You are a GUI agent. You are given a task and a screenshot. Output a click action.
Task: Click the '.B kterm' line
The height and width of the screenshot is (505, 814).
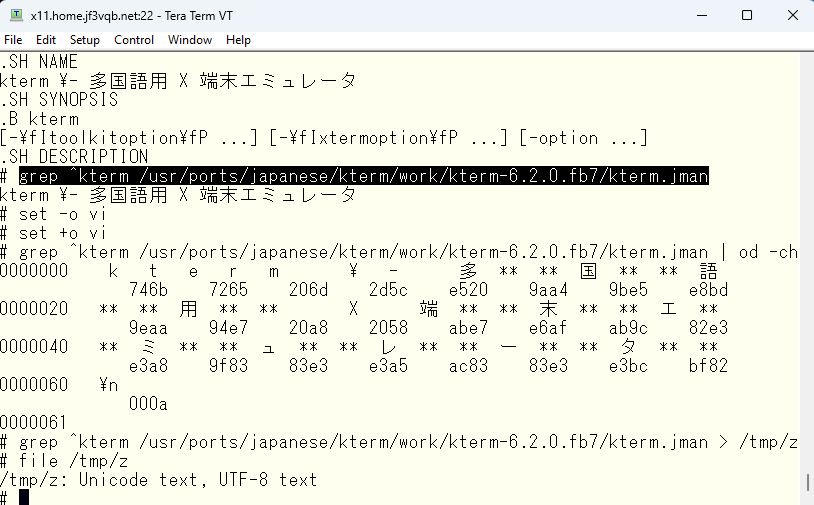(39, 119)
